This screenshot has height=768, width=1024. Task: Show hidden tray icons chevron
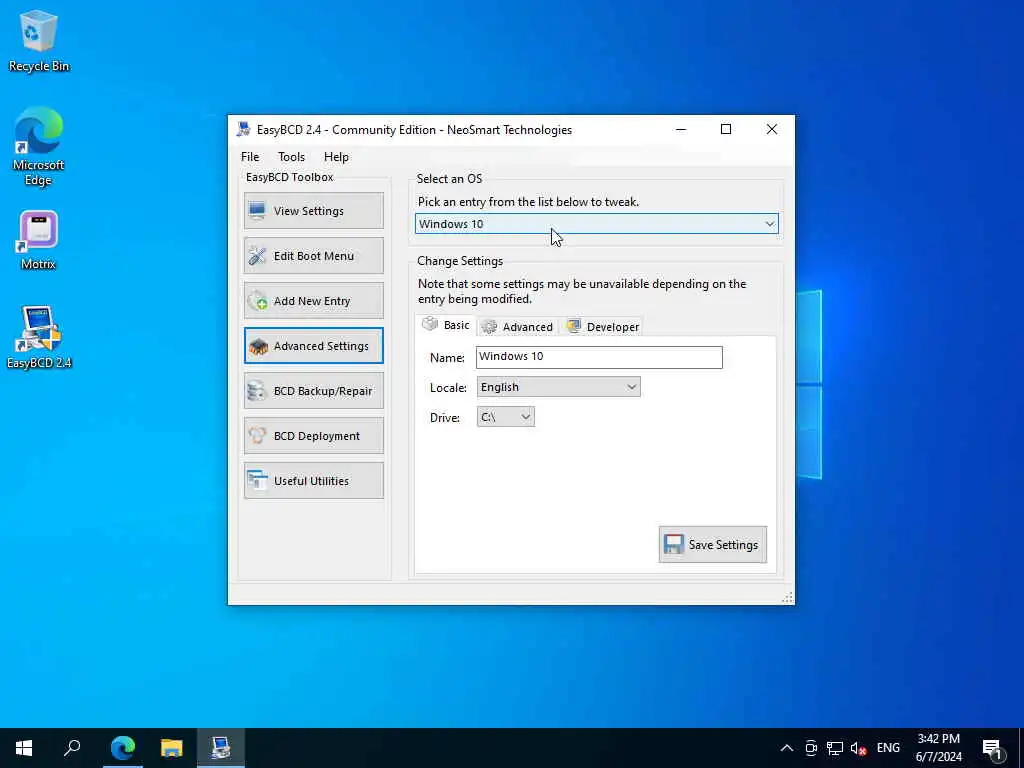point(787,748)
